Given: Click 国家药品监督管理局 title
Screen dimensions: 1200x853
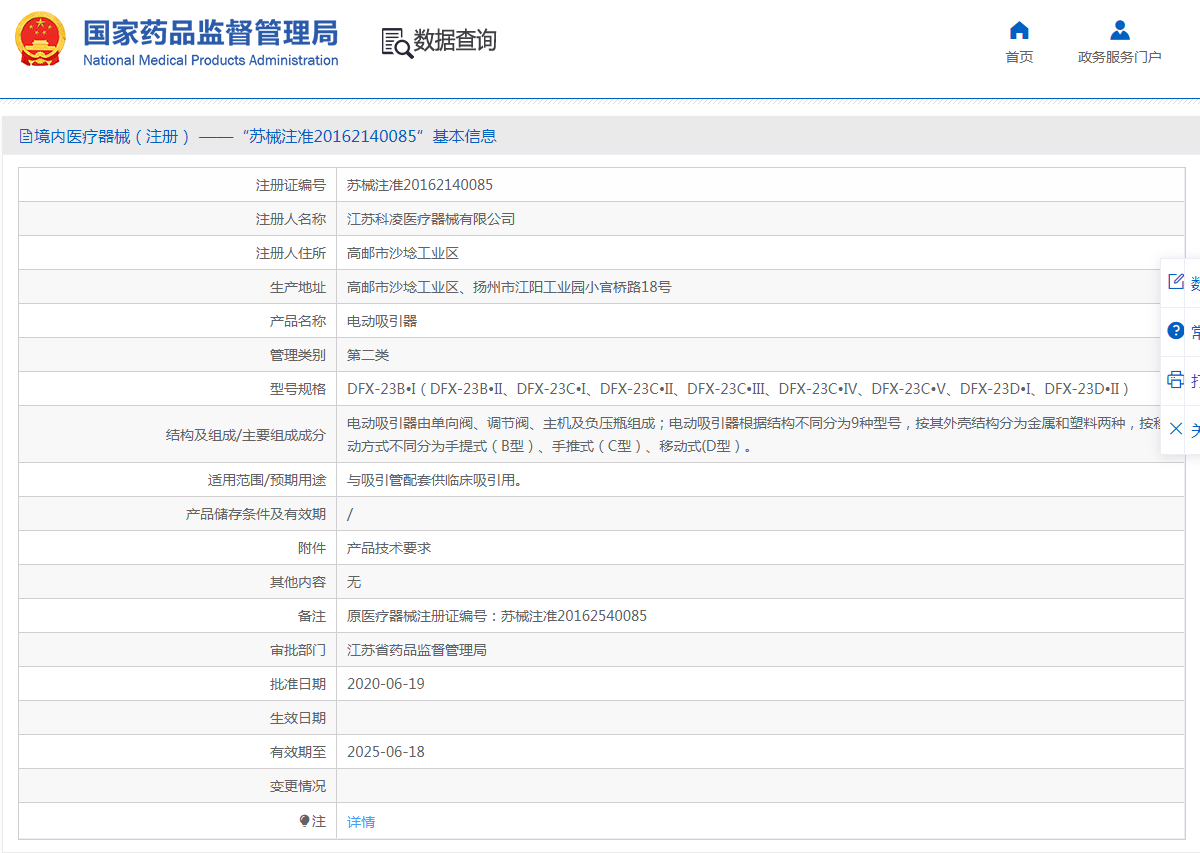Looking at the screenshot, I should pos(211,33).
